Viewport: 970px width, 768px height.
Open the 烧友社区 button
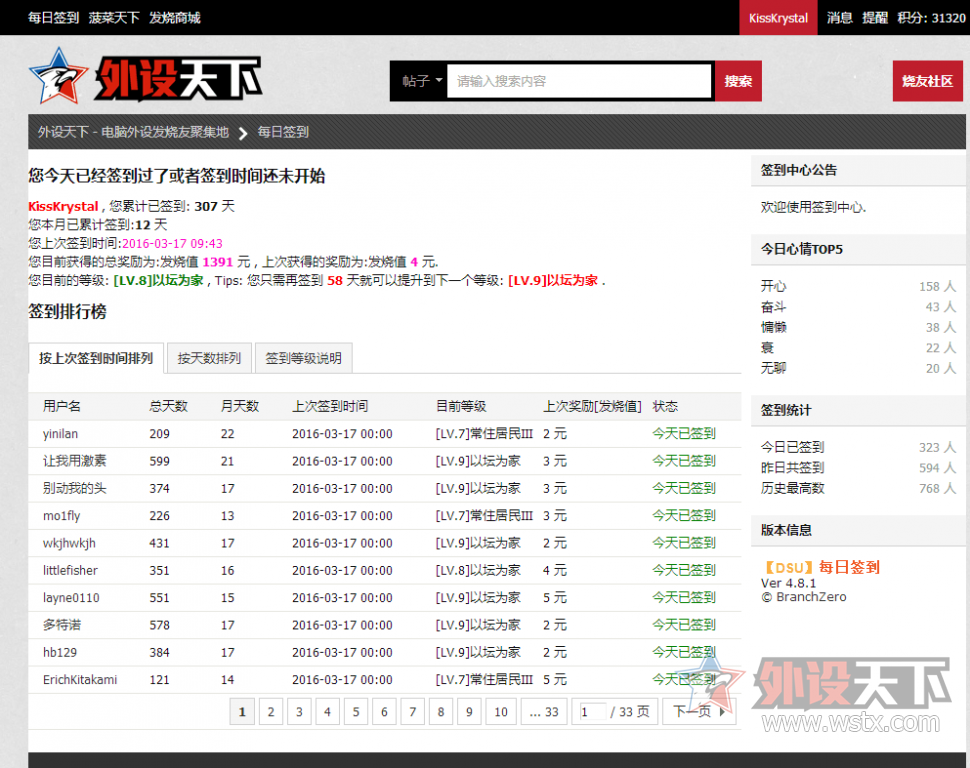(x=927, y=81)
